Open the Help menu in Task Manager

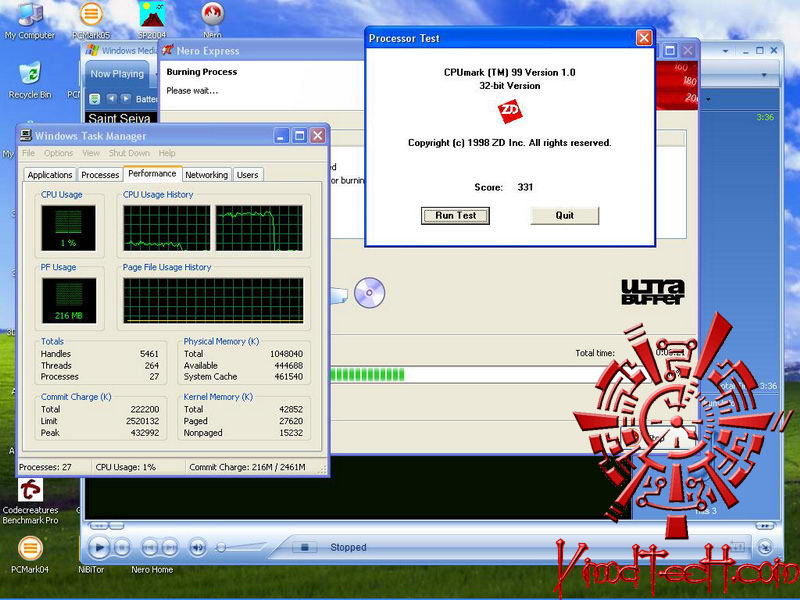[167, 153]
